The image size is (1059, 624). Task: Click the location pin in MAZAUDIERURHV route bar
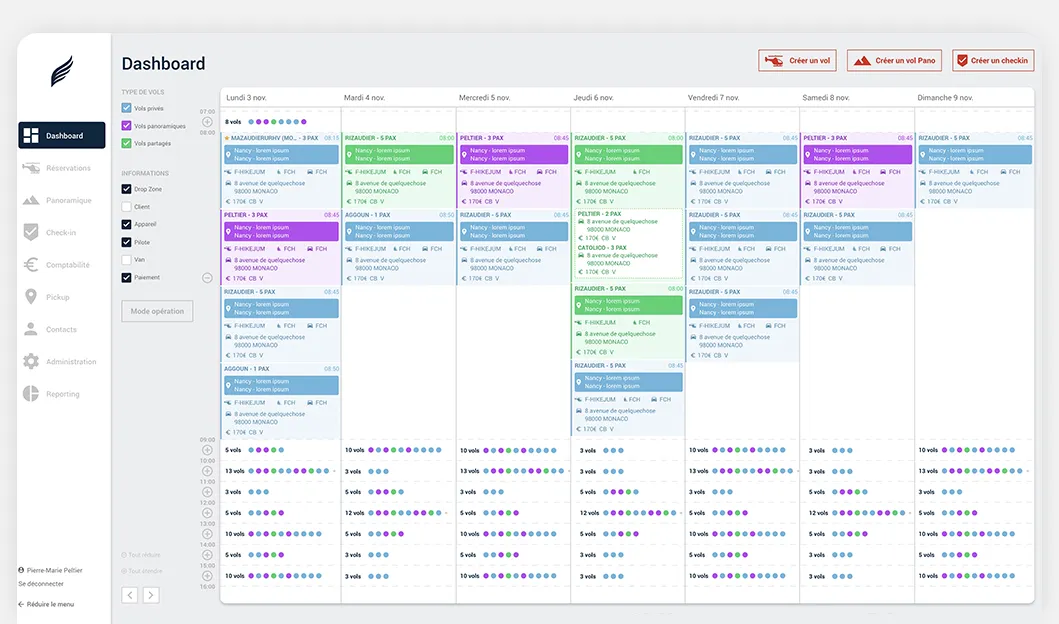[228, 155]
